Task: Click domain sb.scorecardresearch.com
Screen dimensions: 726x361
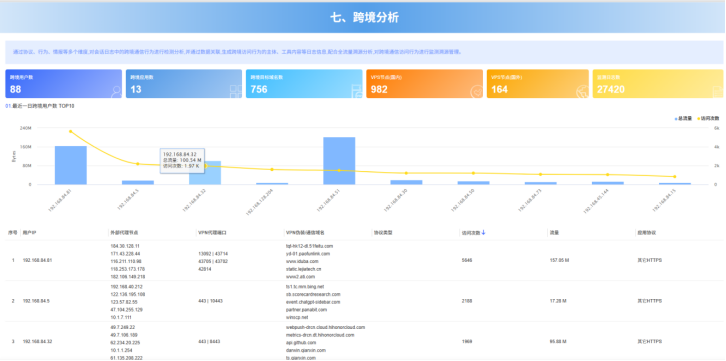Action: tap(313, 294)
